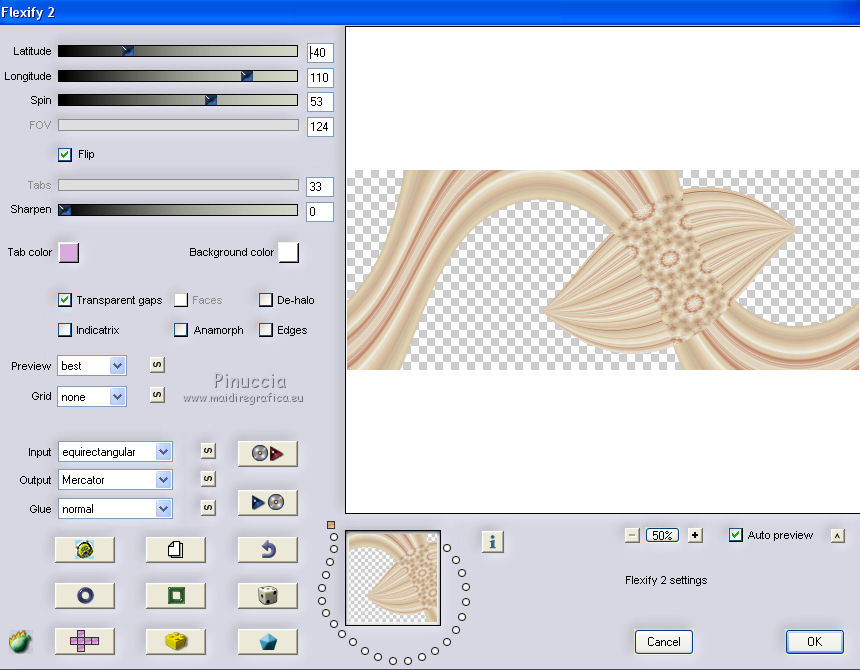Enable the Edges checkbox

[x=265, y=330]
